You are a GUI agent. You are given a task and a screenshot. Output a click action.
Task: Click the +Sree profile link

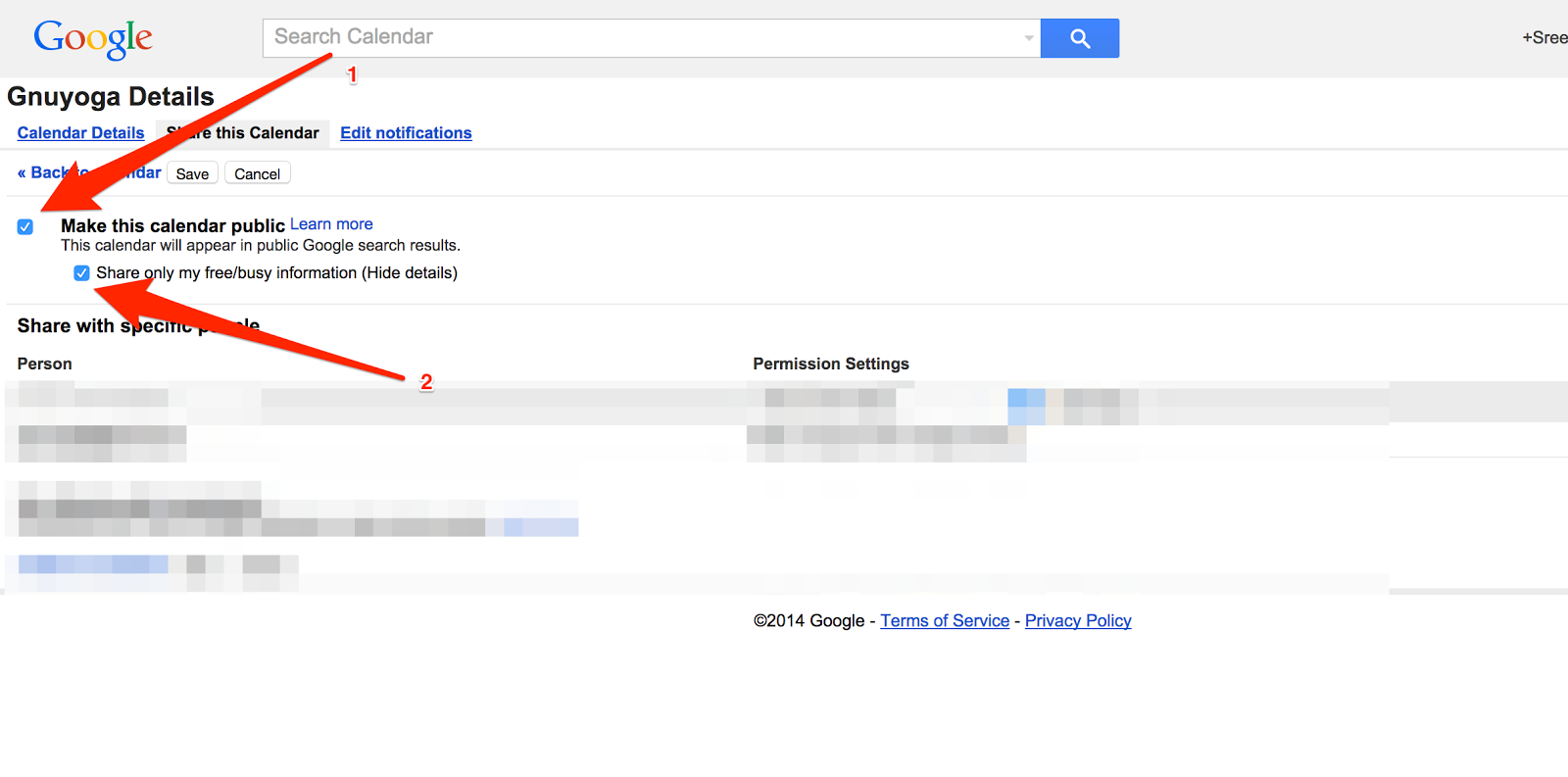pyautogui.click(x=1544, y=38)
